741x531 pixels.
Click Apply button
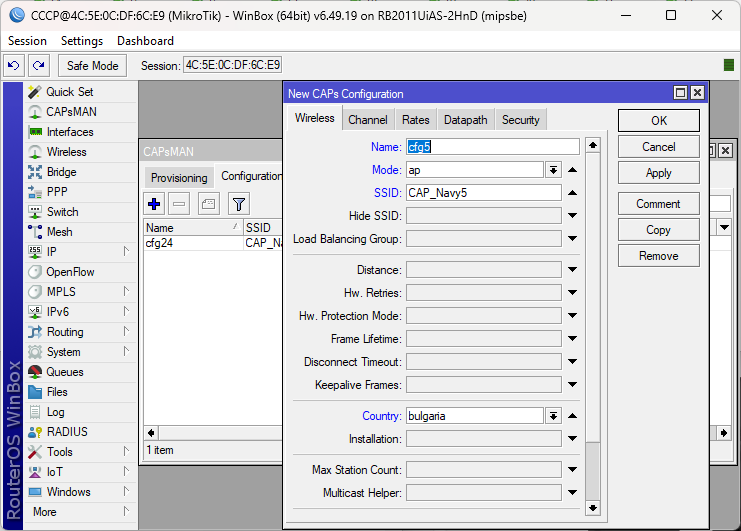coord(659,173)
